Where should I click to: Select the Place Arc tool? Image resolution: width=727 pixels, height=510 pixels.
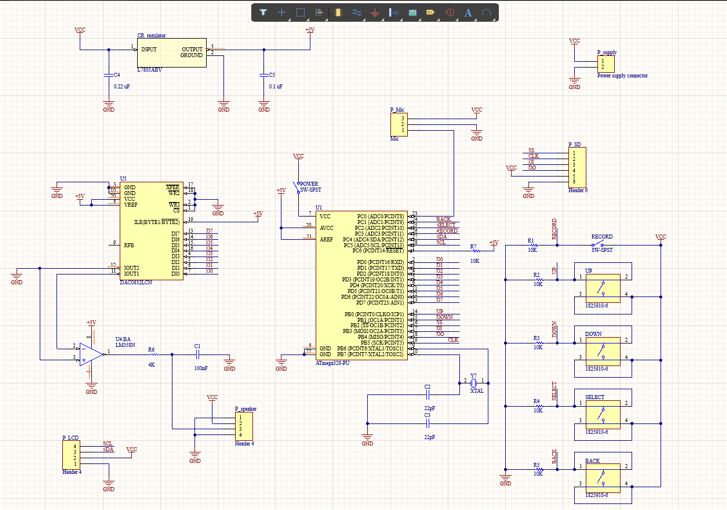click(486, 13)
